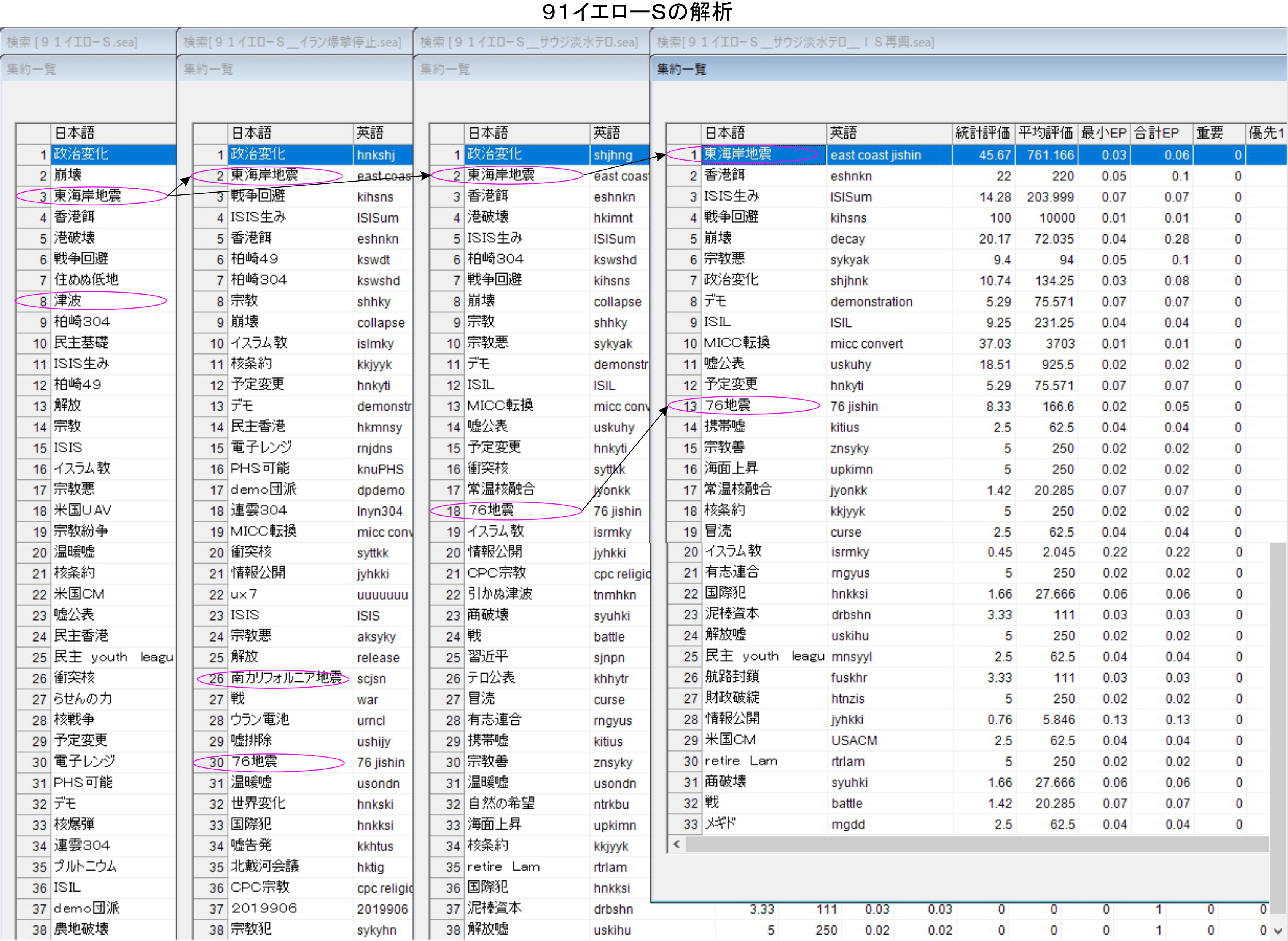Click the 統計評価 column header
This screenshot has height=941, width=1288.
tap(983, 133)
